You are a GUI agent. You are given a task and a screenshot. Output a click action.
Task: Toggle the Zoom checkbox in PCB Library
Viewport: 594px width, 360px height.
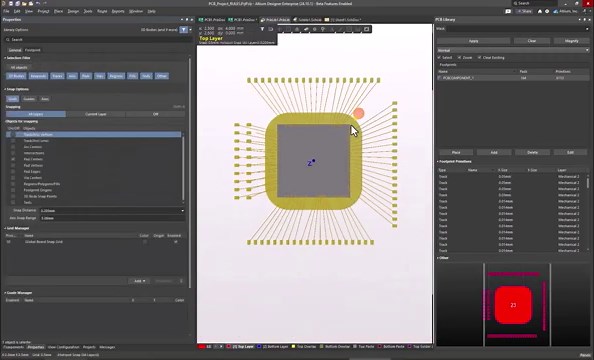(460, 58)
